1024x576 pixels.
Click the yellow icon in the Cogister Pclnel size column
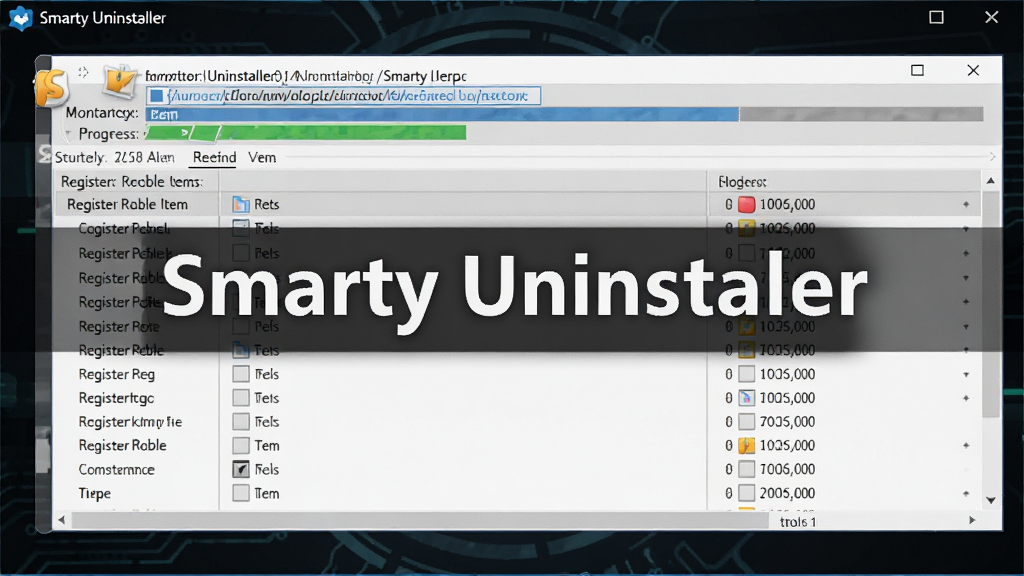click(746, 229)
